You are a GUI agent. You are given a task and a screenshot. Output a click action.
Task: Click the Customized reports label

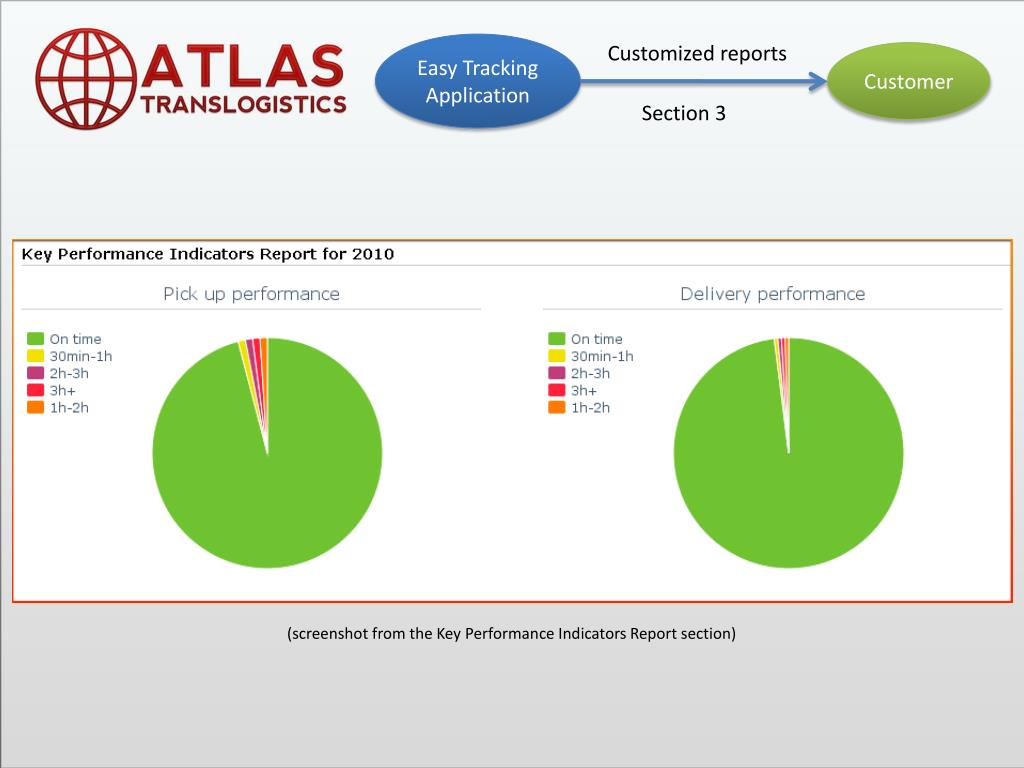coord(697,54)
